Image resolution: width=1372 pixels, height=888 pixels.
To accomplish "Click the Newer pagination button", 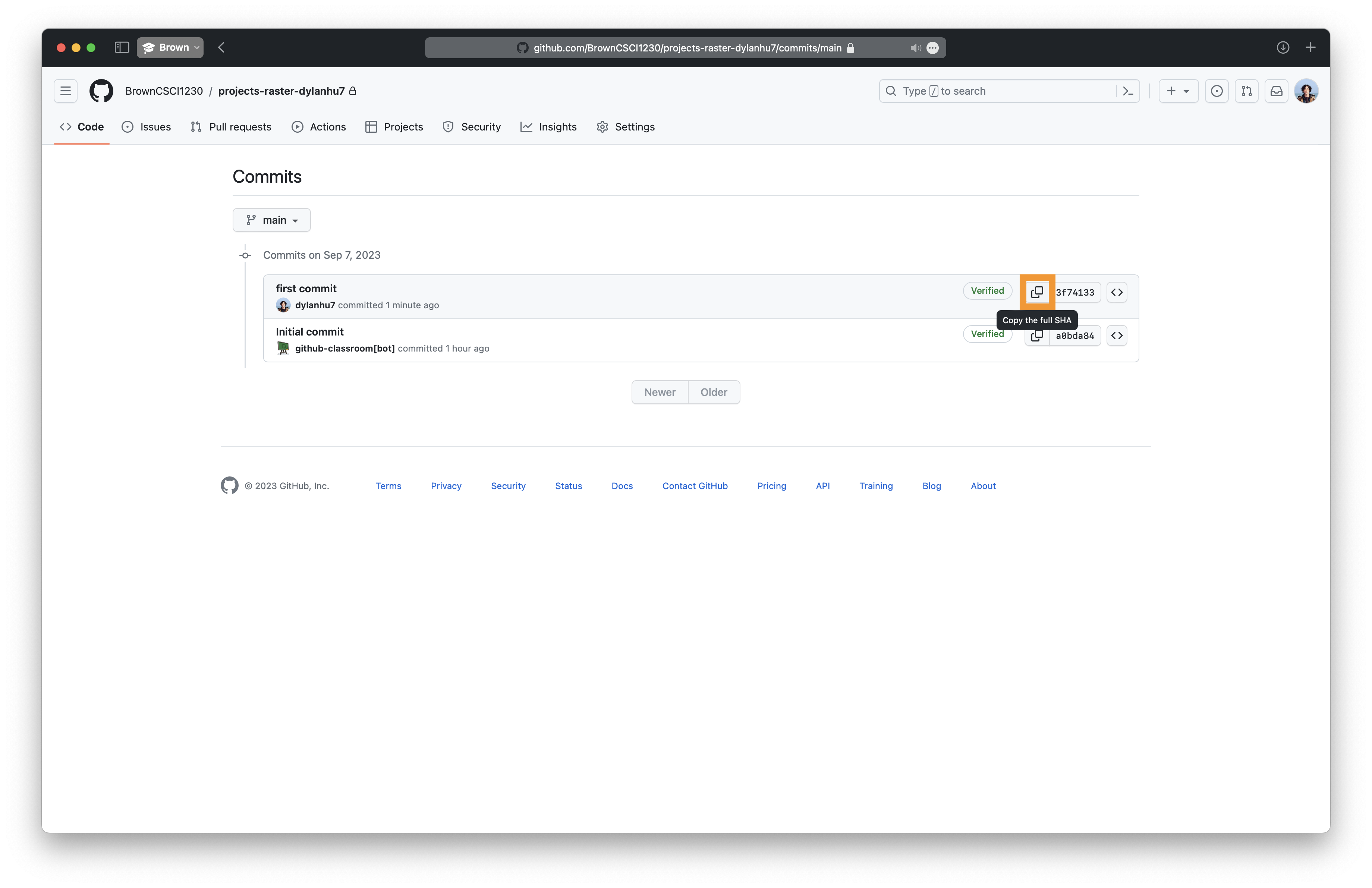I will tap(660, 393).
